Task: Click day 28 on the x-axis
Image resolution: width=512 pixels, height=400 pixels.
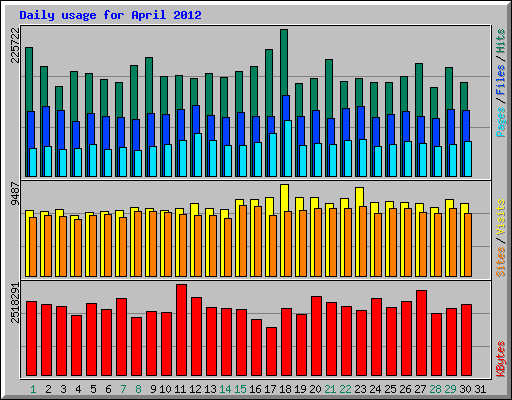Action: pyautogui.click(x=435, y=389)
